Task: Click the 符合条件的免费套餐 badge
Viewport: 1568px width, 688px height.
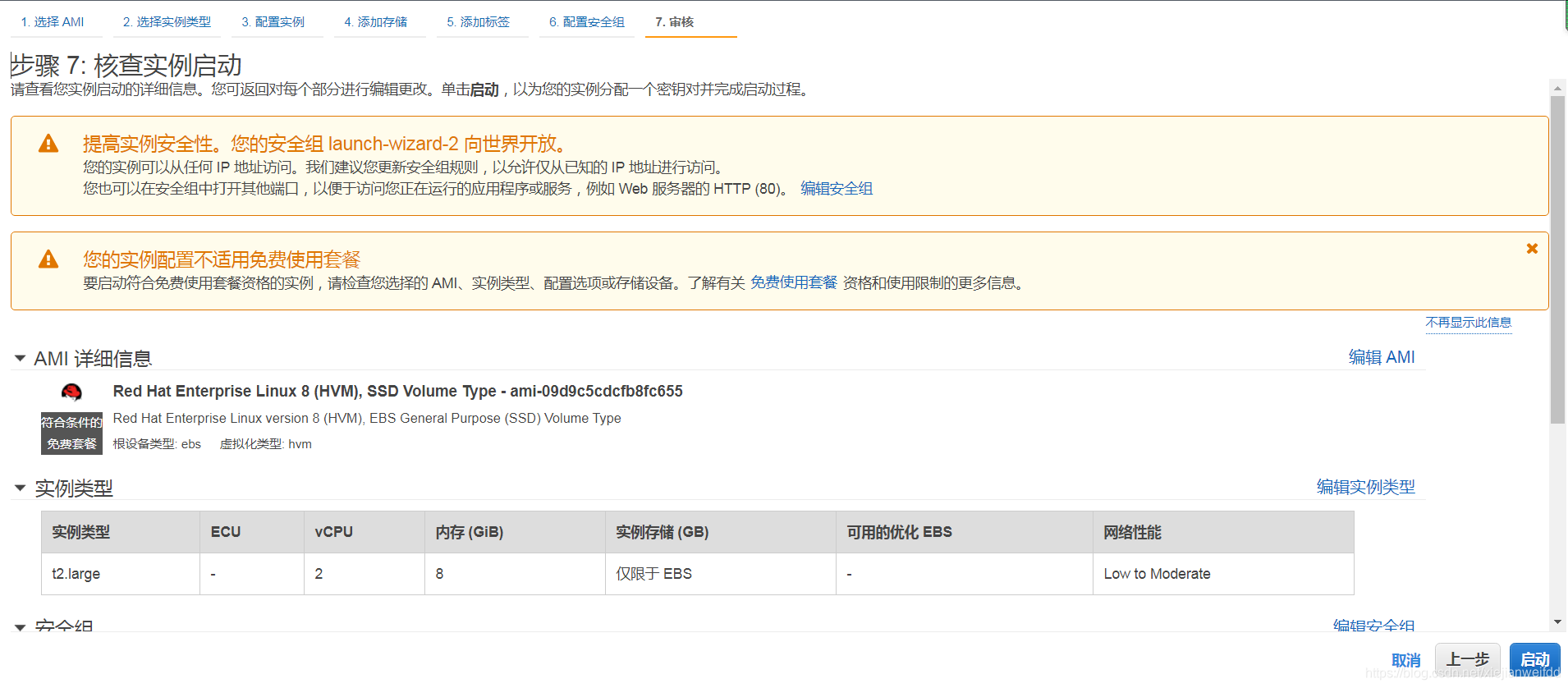Action: point(71,433)
